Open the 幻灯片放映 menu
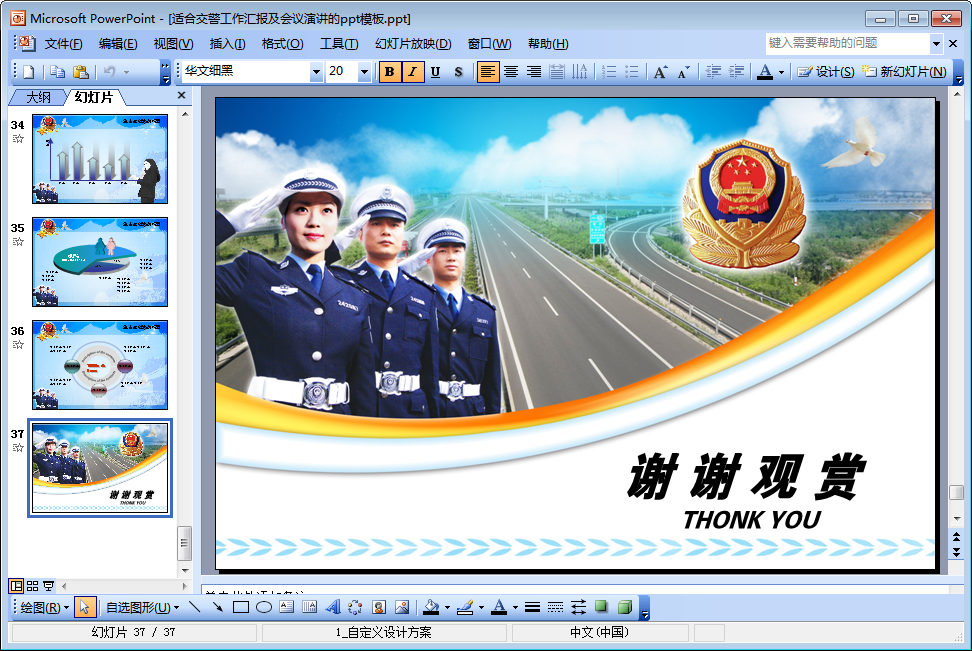This screenshot has height=651, width=972. click(x=413, y=44)
